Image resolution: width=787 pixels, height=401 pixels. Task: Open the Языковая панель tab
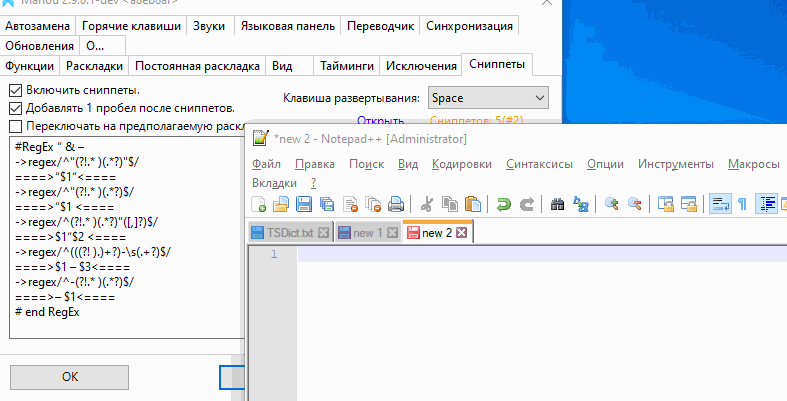pos(288,26)
